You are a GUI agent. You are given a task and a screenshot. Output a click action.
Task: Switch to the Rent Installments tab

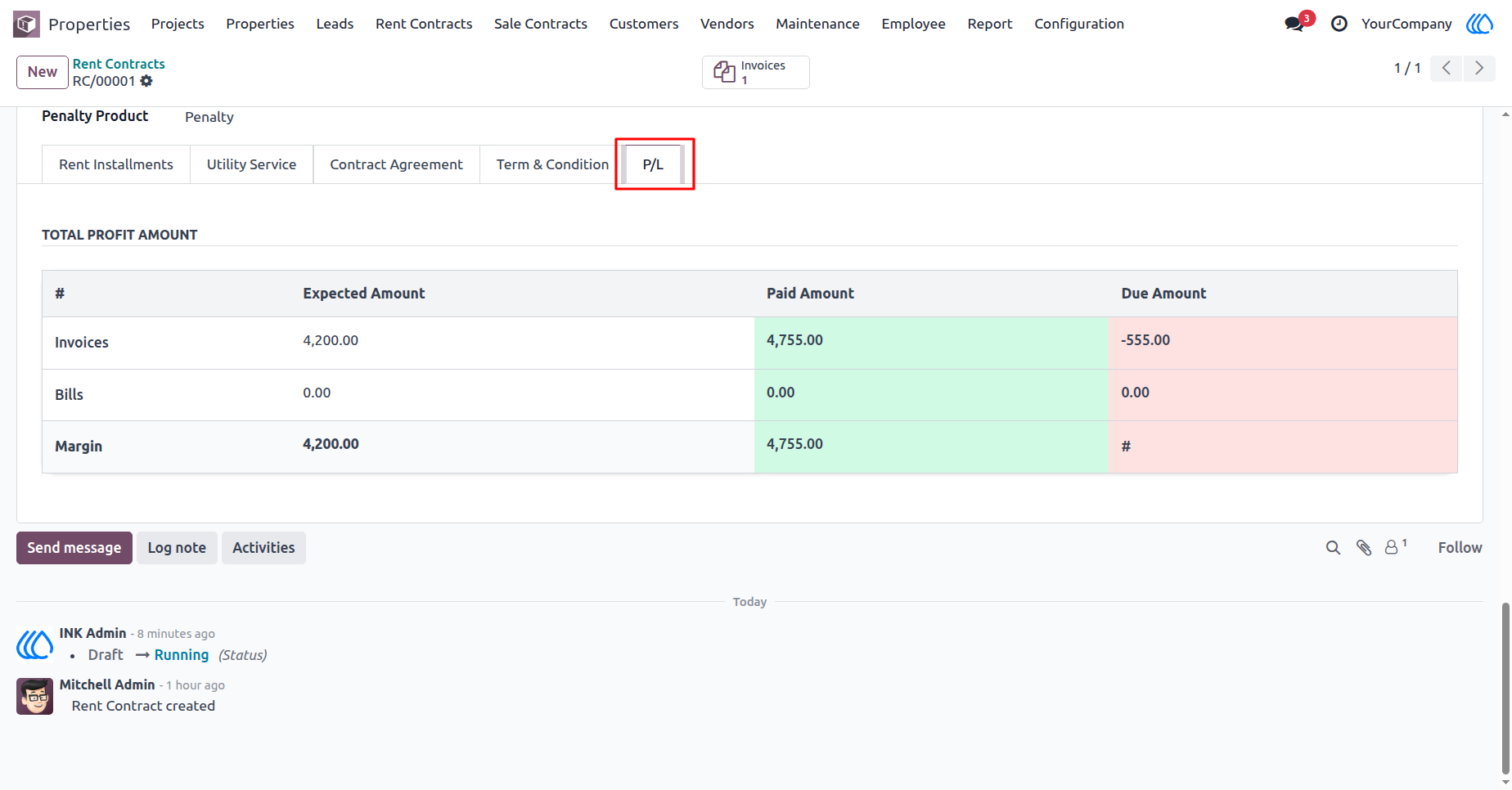(116, 164)
